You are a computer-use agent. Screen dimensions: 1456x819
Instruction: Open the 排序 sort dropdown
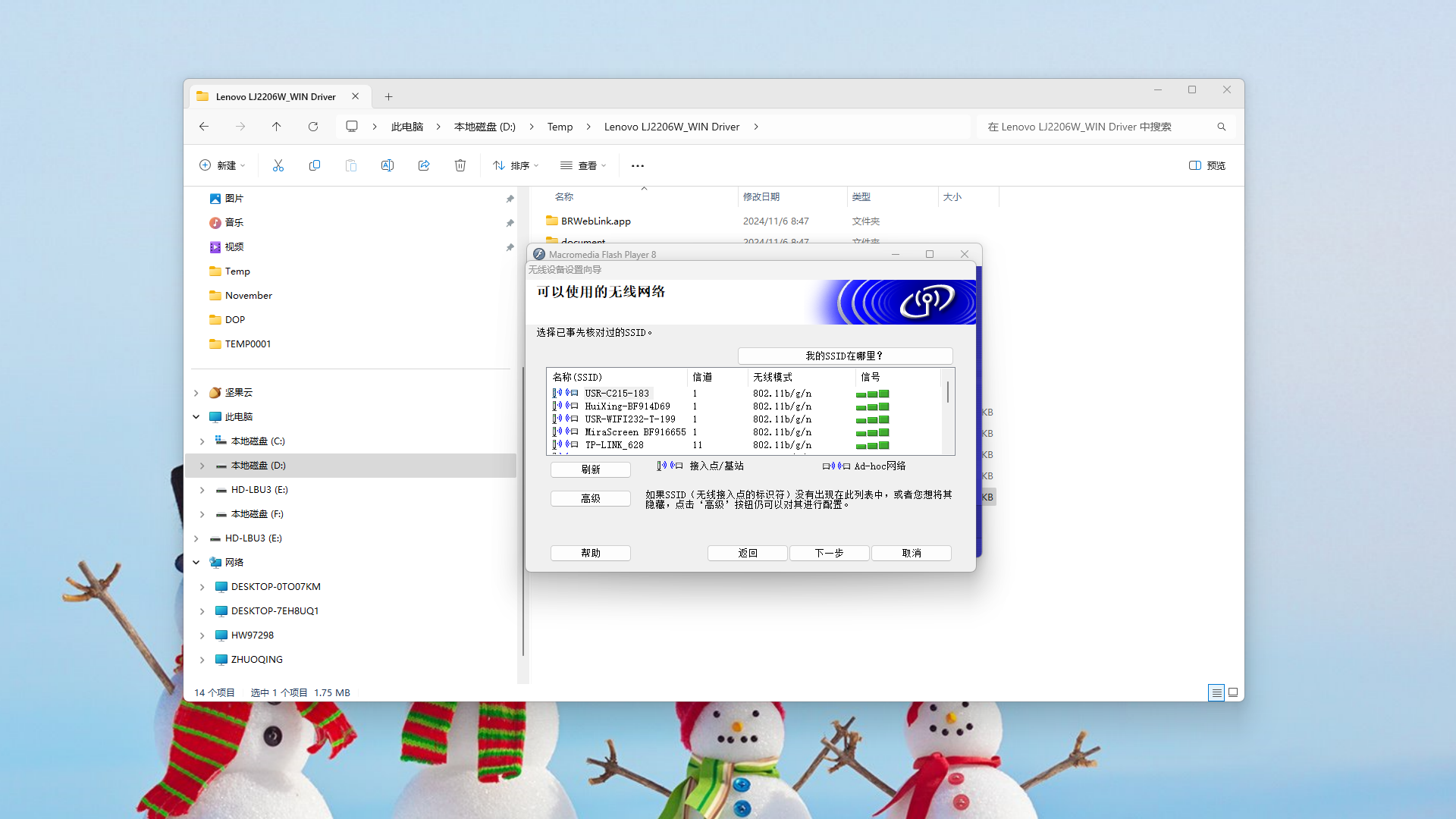coord(516,165)
